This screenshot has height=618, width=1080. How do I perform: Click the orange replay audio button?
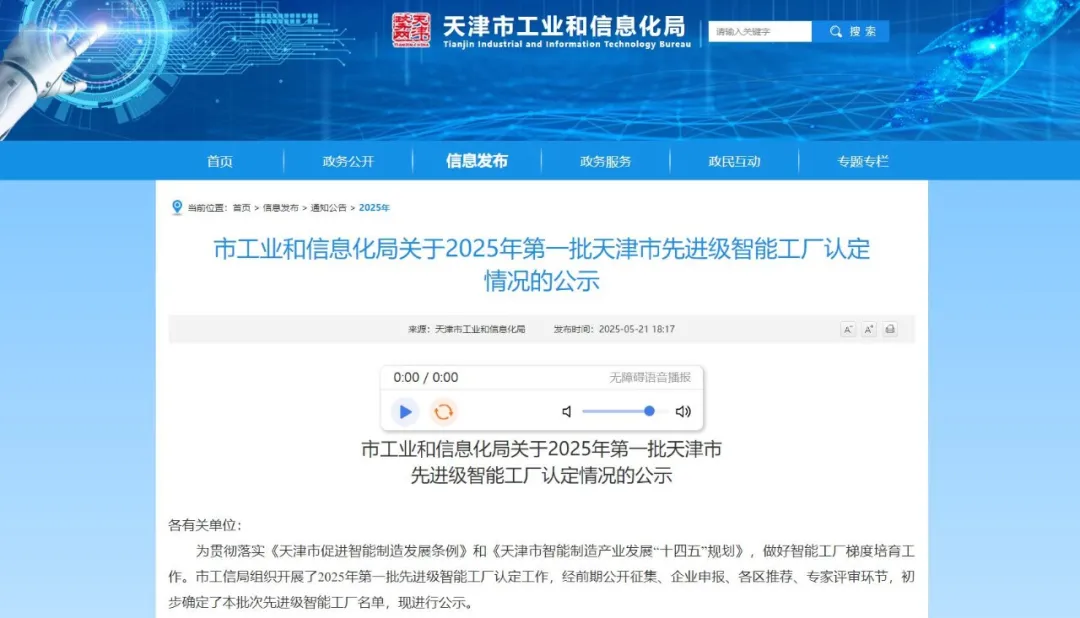click(x=444, y=411)
